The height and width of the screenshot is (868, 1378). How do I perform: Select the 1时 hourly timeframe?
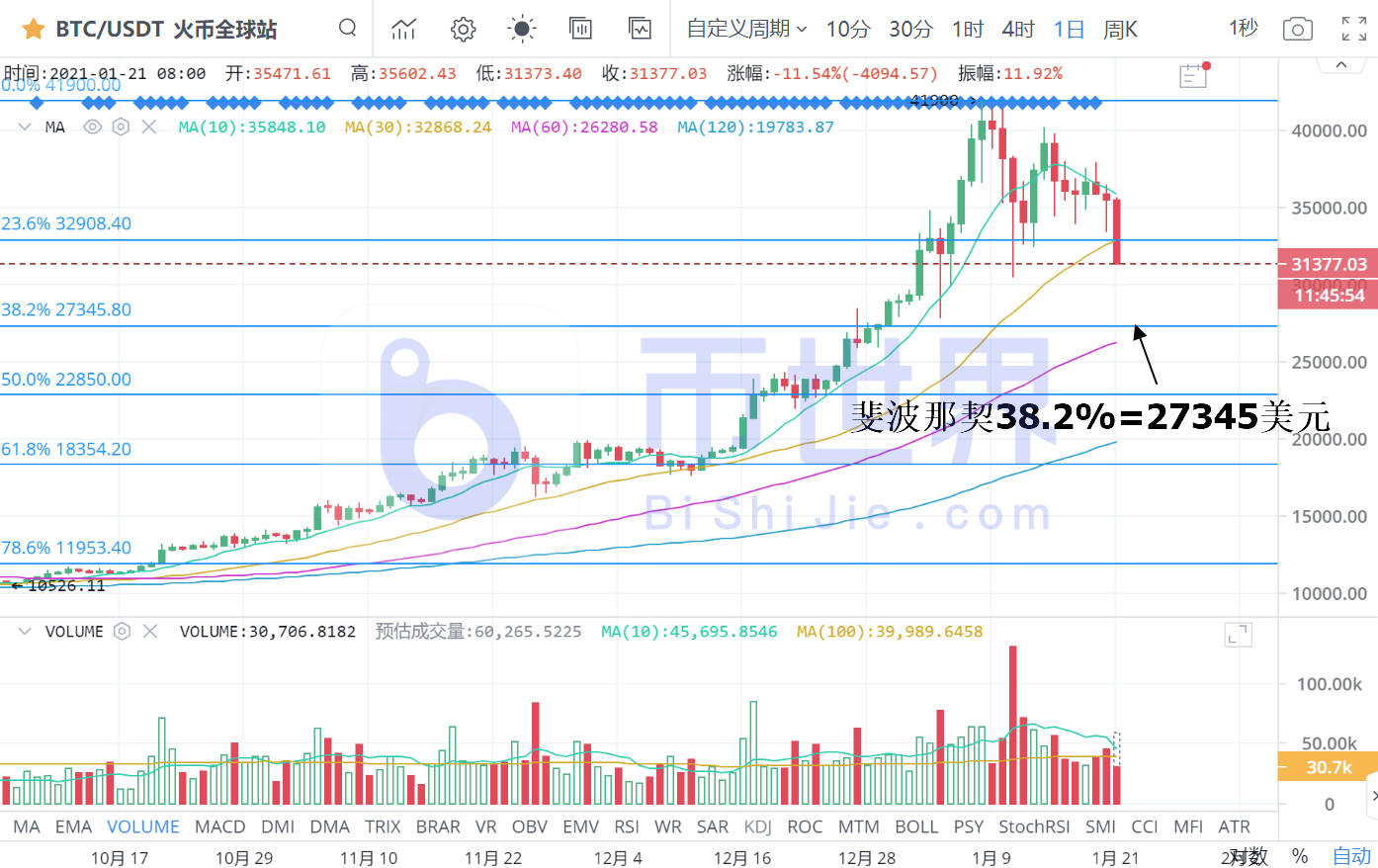(968, 29)
